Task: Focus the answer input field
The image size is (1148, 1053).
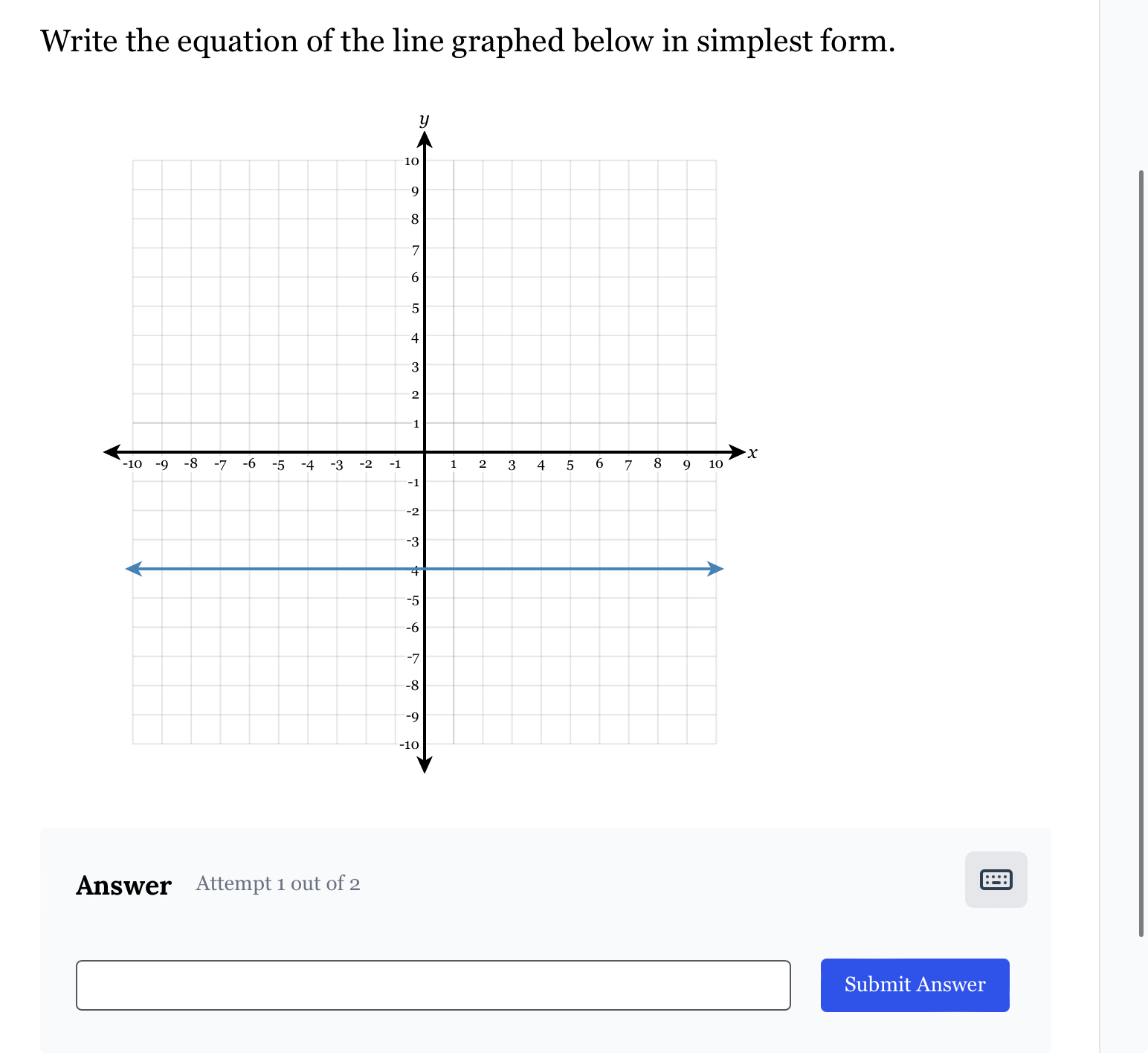Action: tap(433, 985)
